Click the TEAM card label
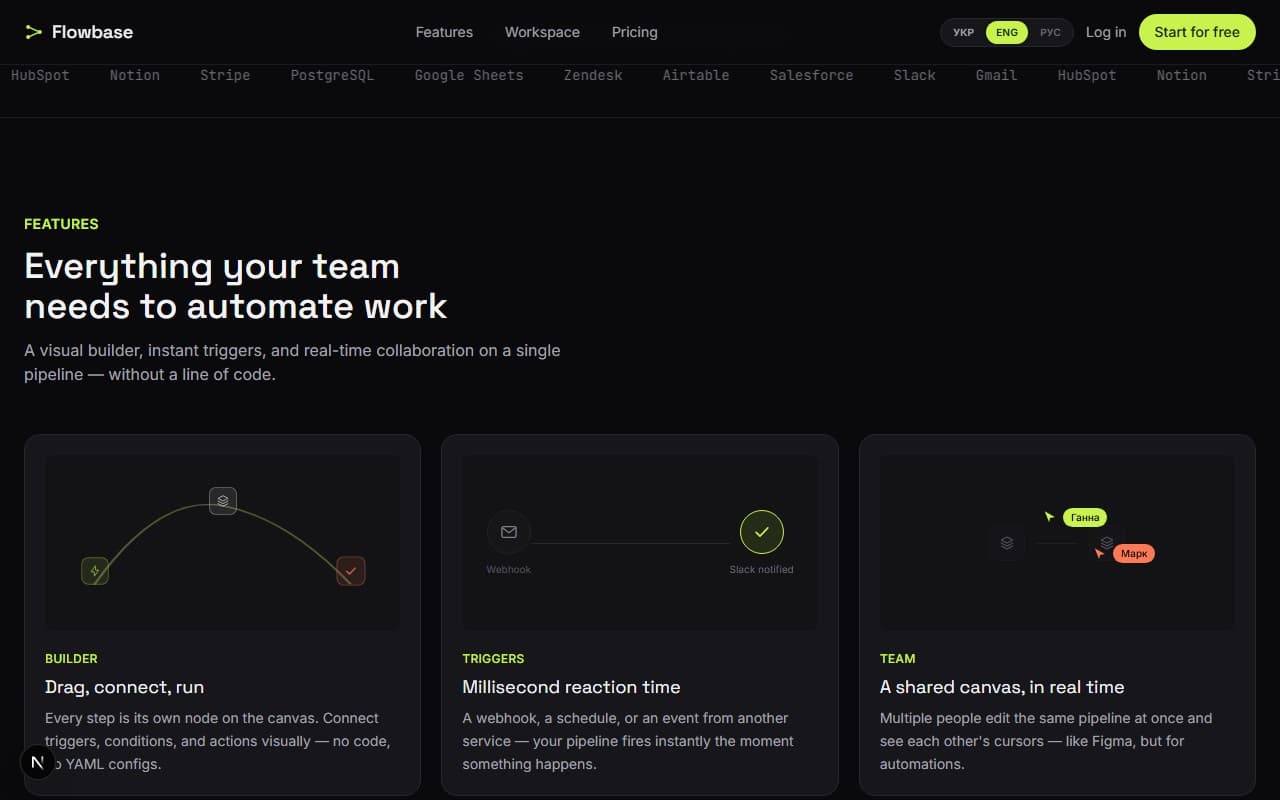Viewport: 1280px width, 800px height. click(898, 658)
